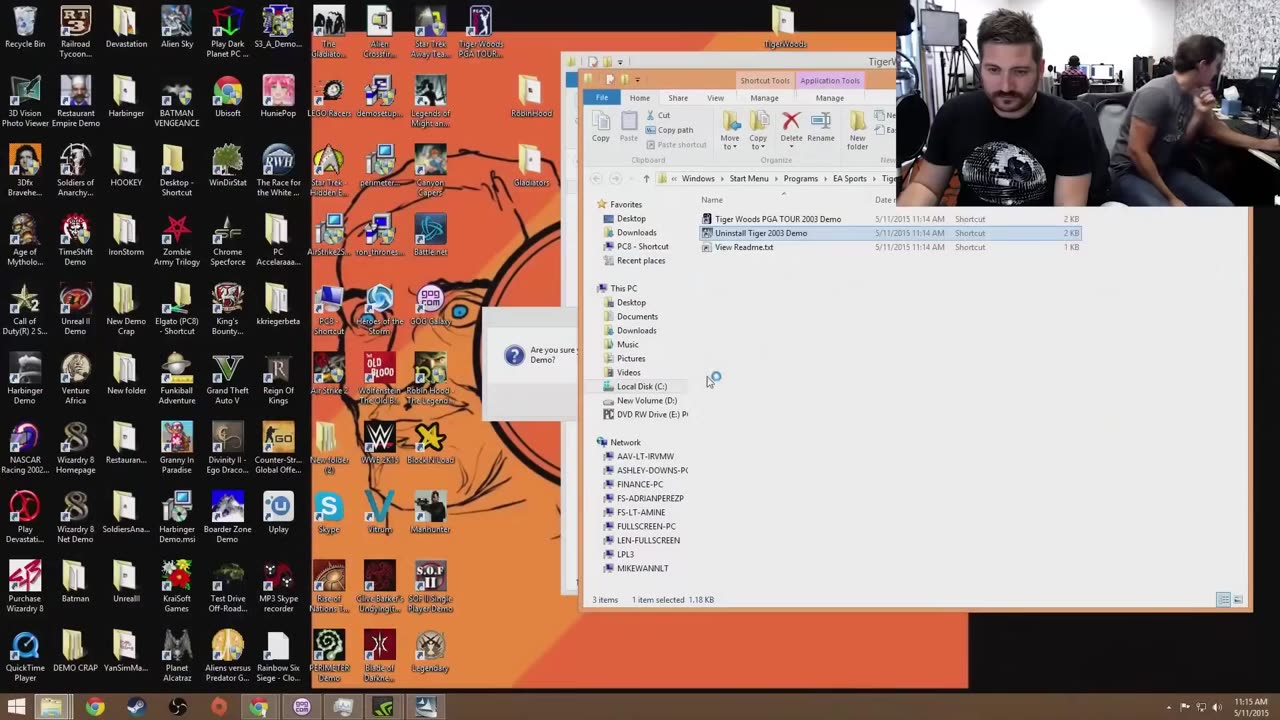Open Pictures under This PC

[x=631, y=359]
